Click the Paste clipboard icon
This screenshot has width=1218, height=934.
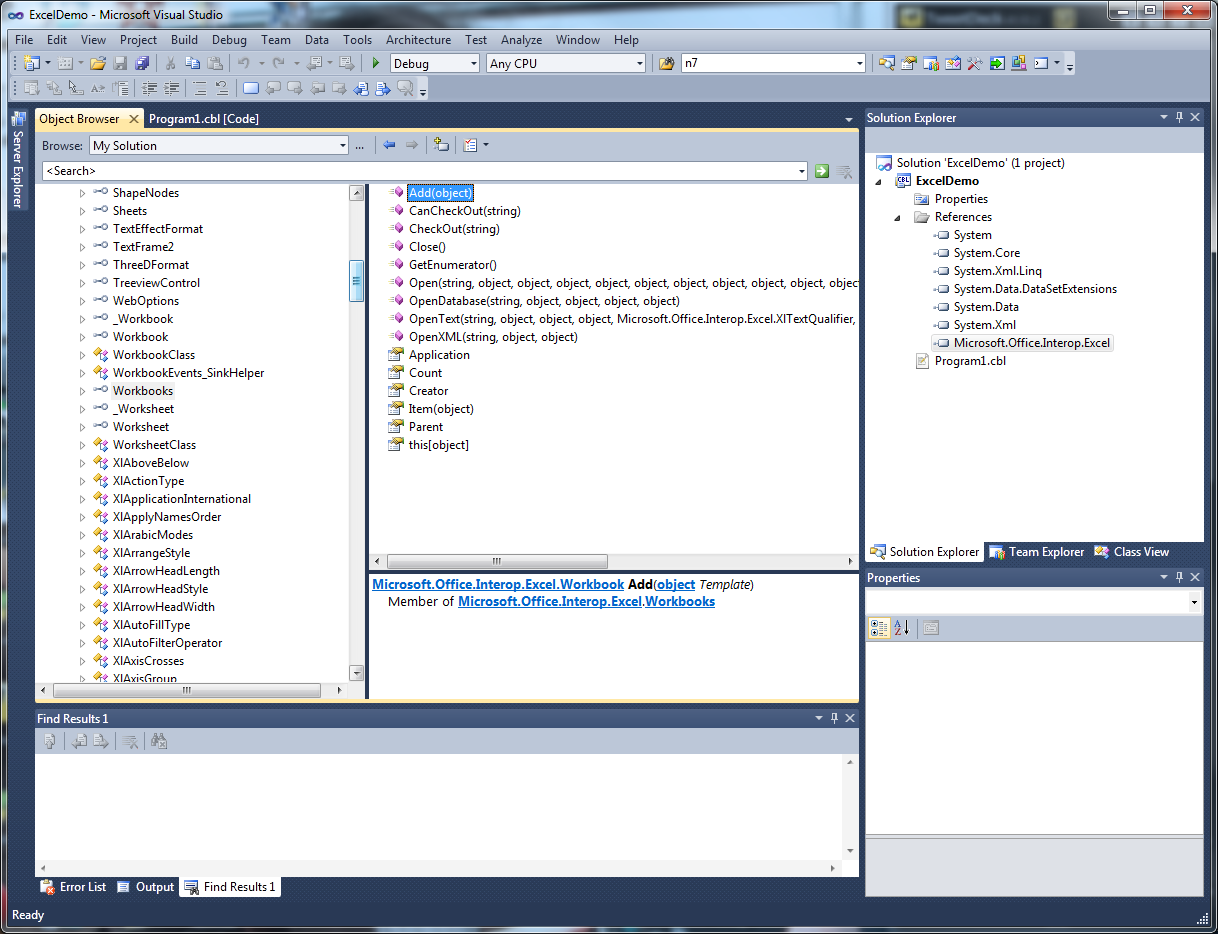coord(214,63)
